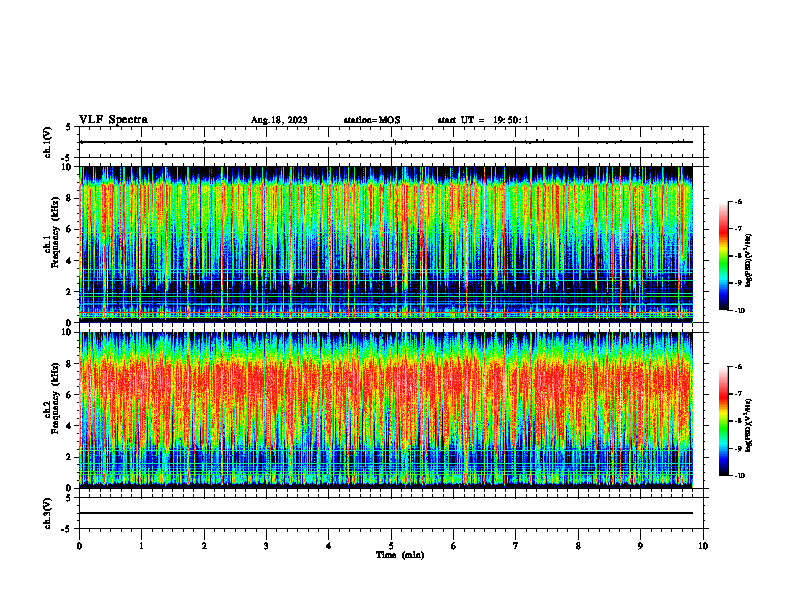Select the "start UT = 19:50: 1" text
Image resolution: width=792 pixels, height=612 pixels.
click(483, 120)
